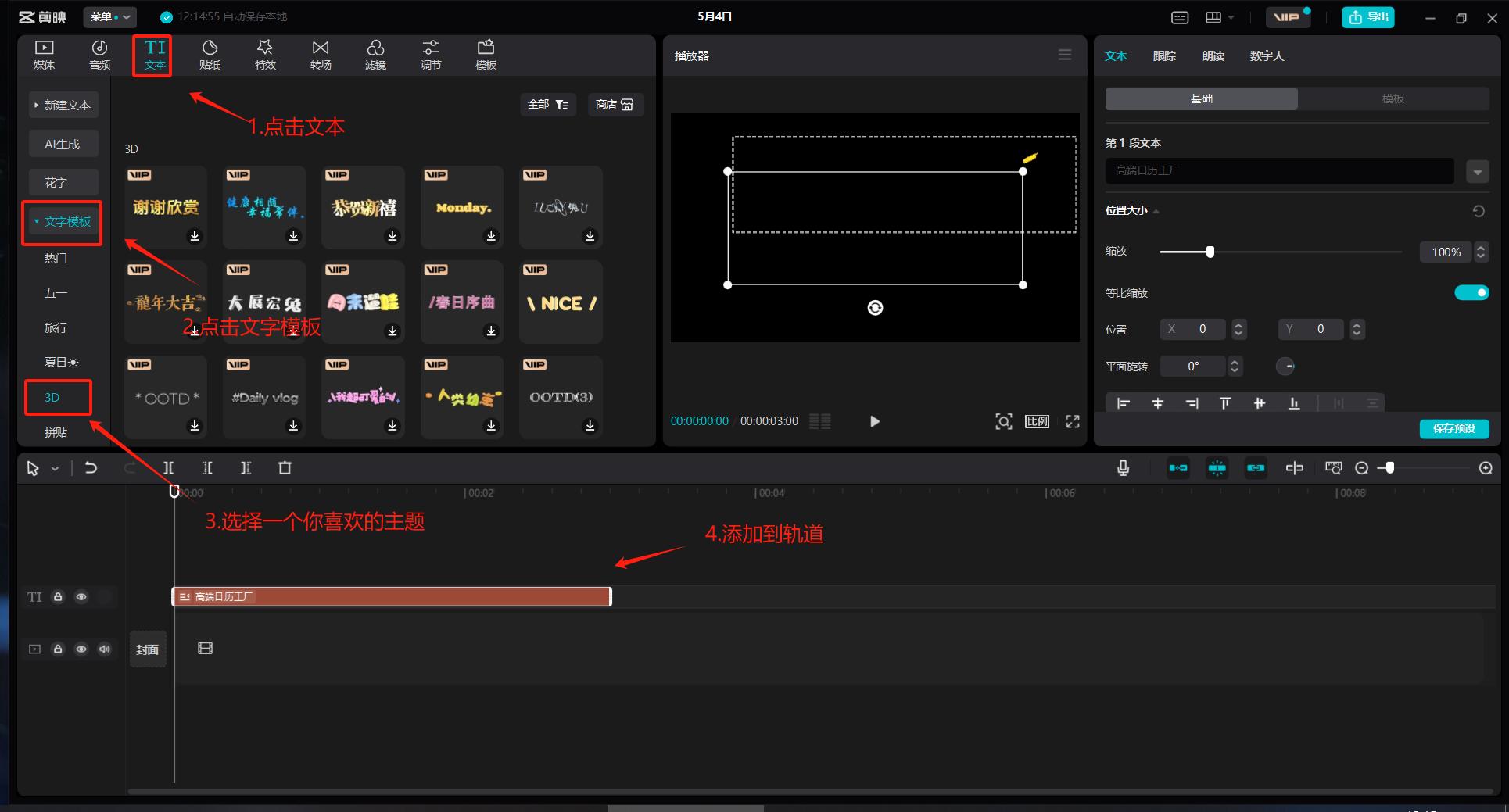Select the Monday. text template thumbnail
Image resolution: width=1509 pixels, height=812 pixels.
pos(463,207)
